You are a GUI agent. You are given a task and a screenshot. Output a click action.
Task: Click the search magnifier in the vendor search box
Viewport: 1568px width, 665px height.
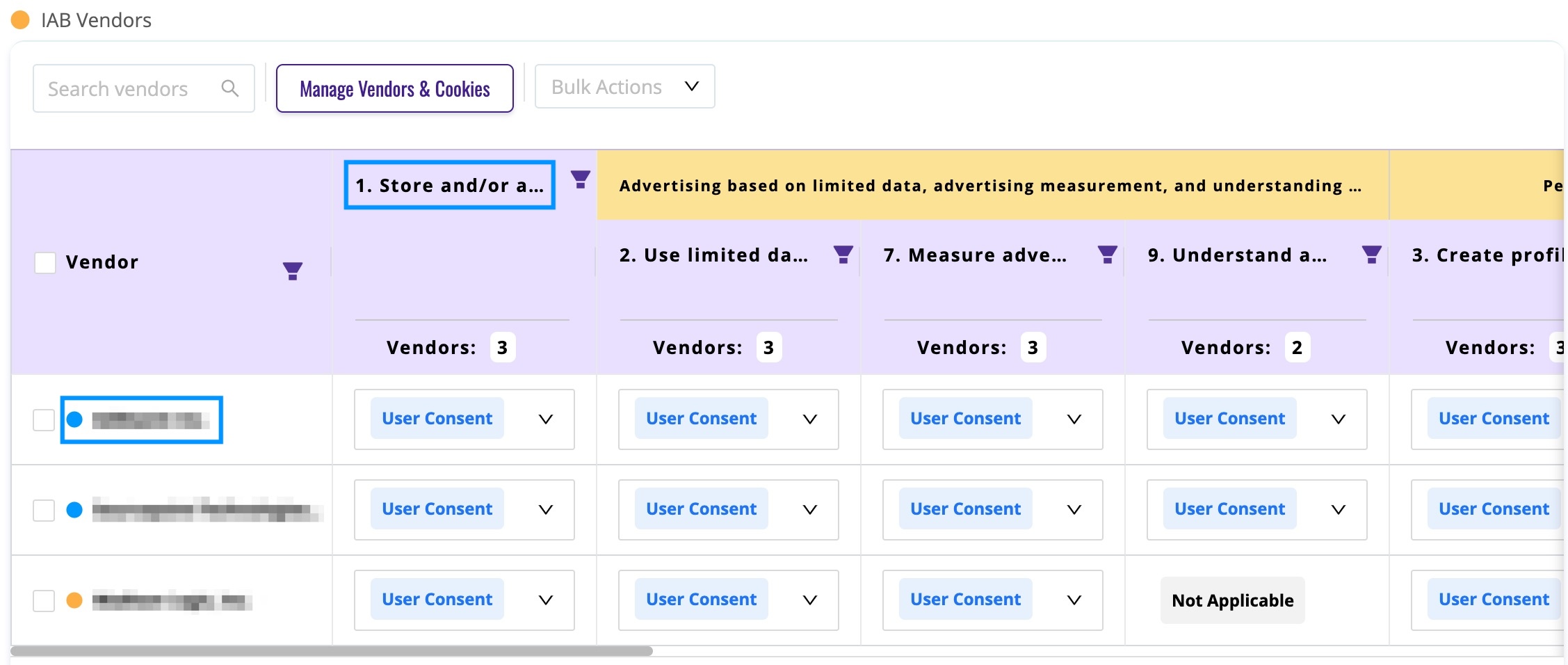[x=230, y=88]
